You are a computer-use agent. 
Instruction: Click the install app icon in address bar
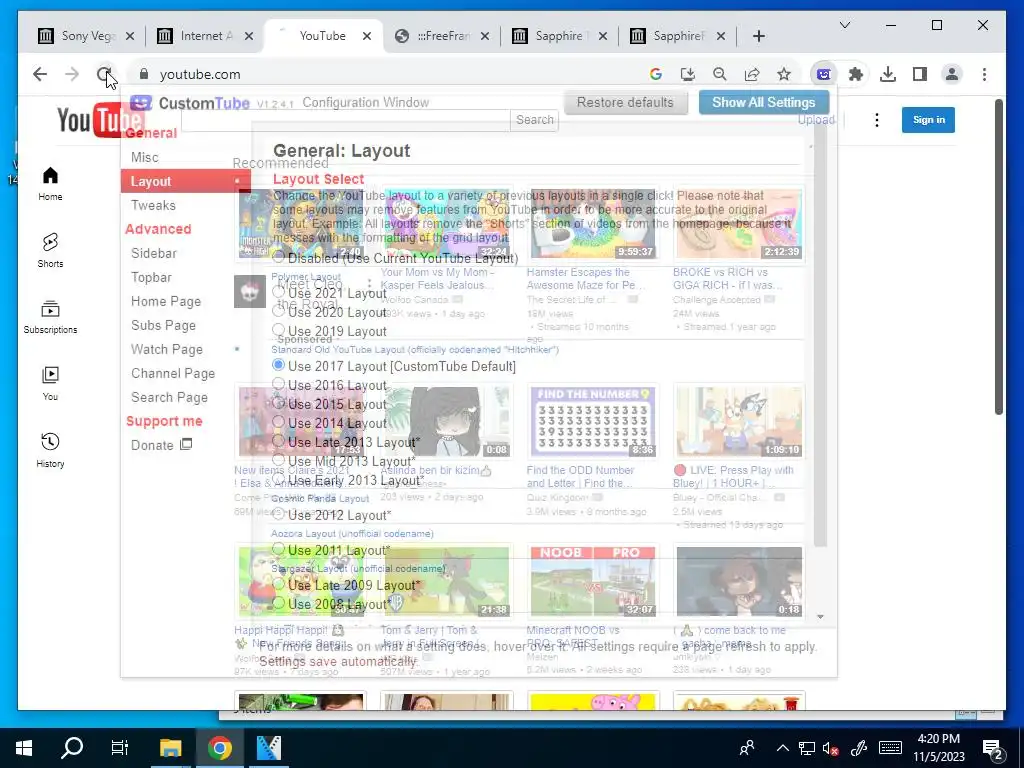point(688,74)
